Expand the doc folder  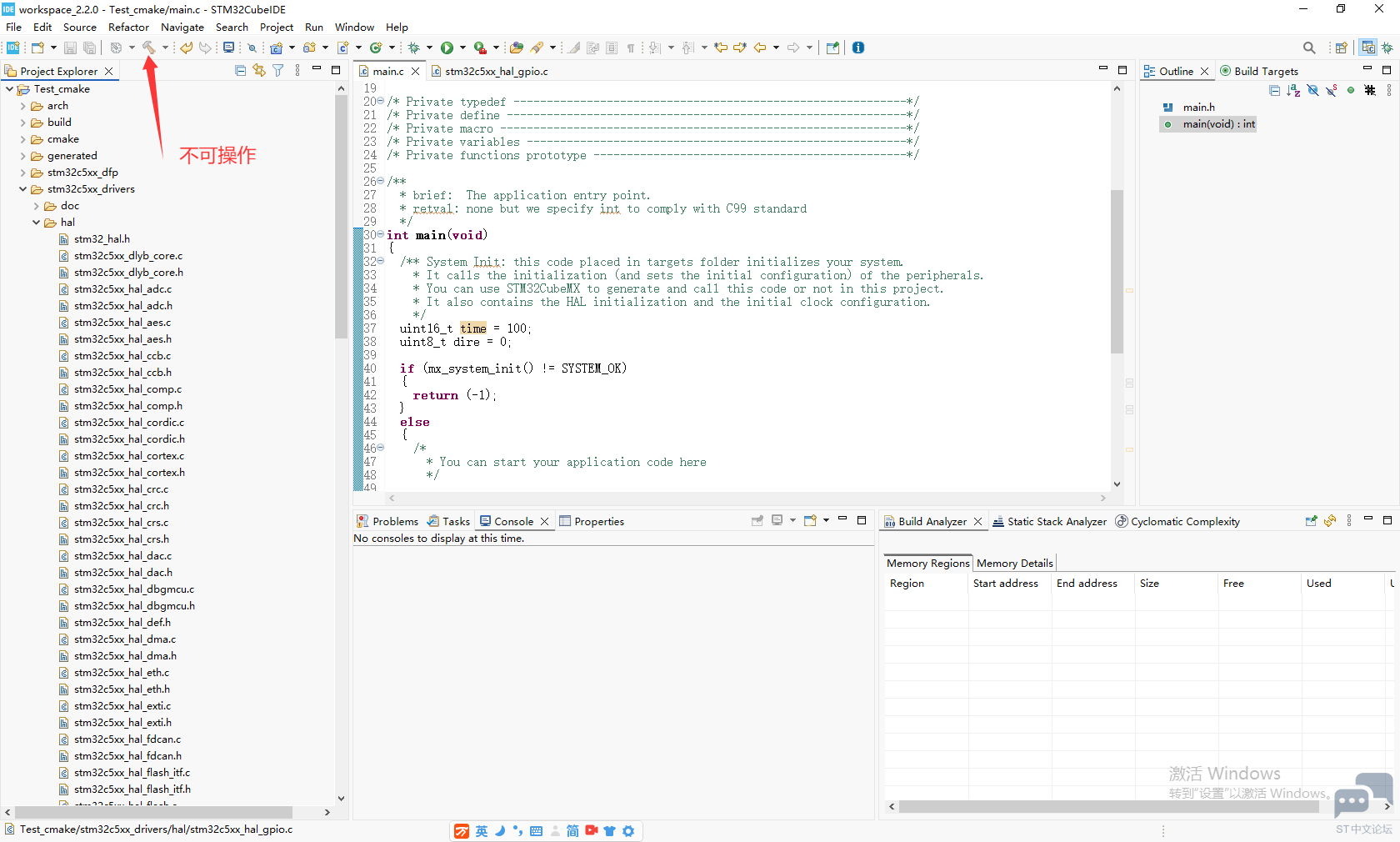tap(37, 206)
